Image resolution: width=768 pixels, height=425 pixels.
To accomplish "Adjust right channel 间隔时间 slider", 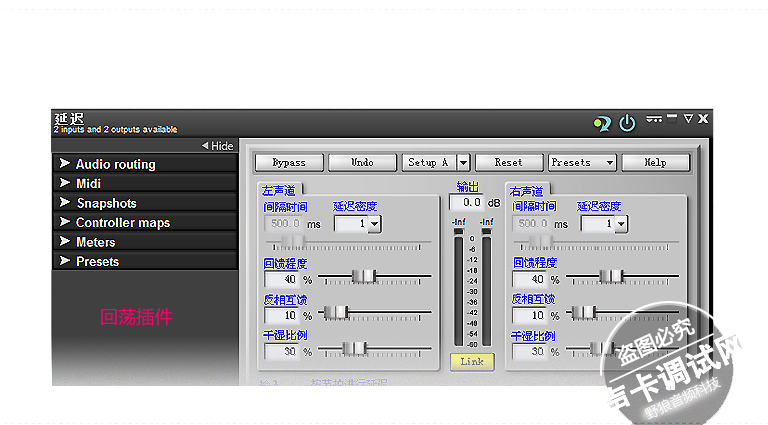I will (x=541, y=242).
